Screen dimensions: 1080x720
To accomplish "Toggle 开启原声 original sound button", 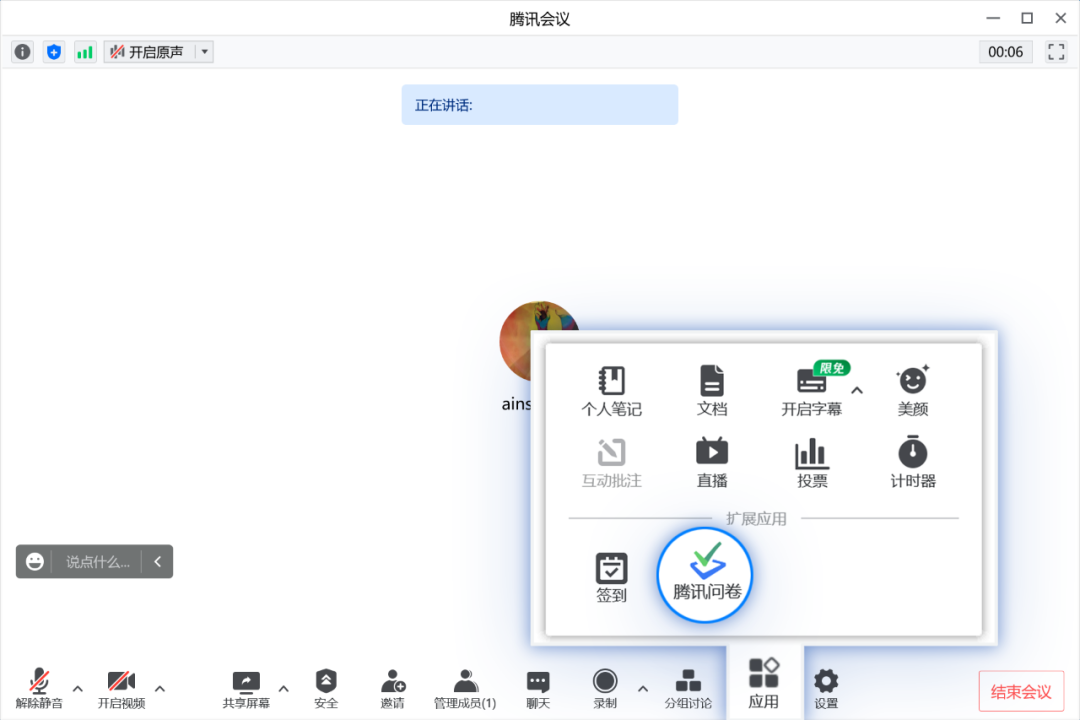I will pyautogui.click(x=149, y=52).
